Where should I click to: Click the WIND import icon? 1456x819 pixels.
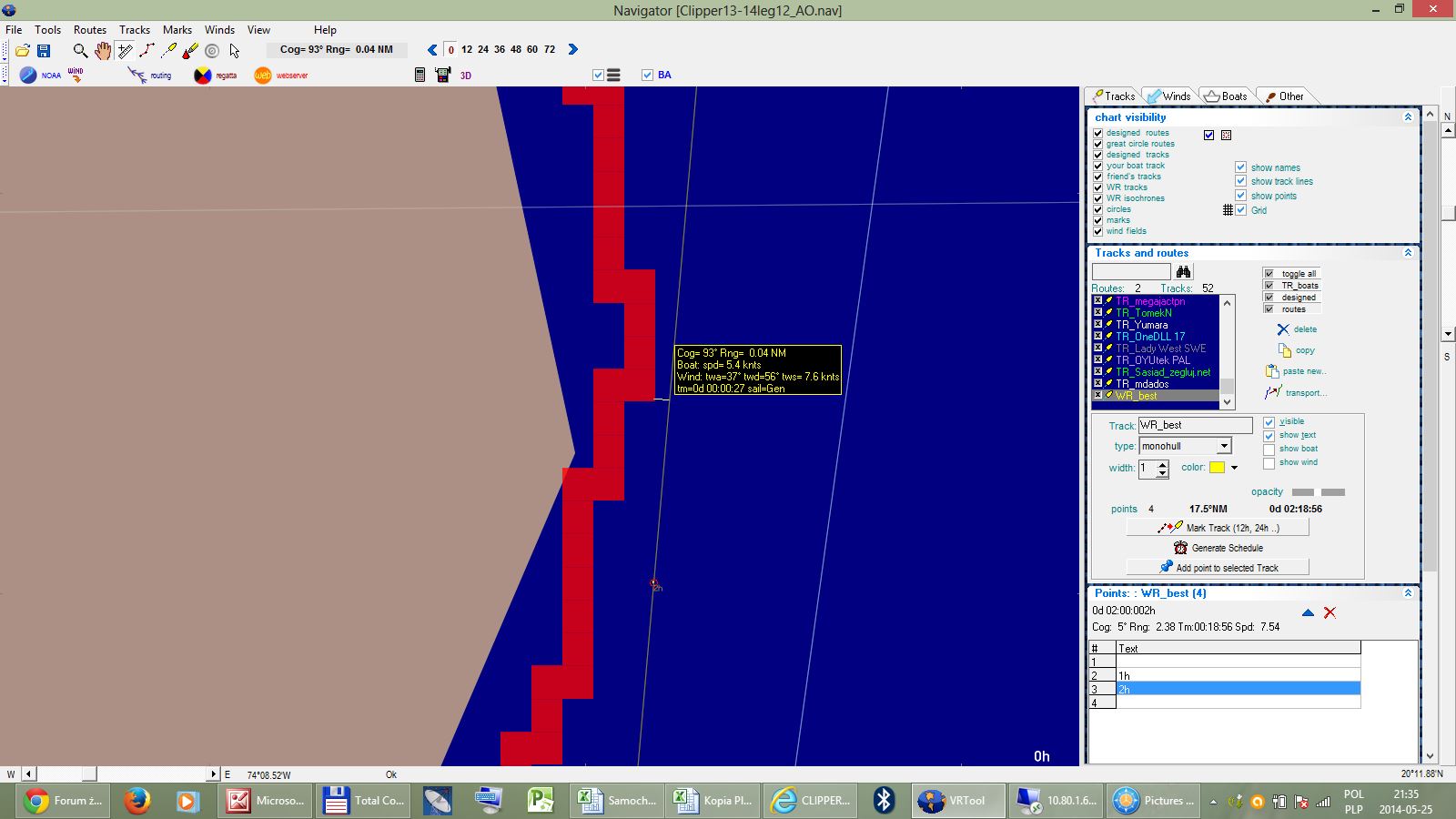tap(76, 75)
